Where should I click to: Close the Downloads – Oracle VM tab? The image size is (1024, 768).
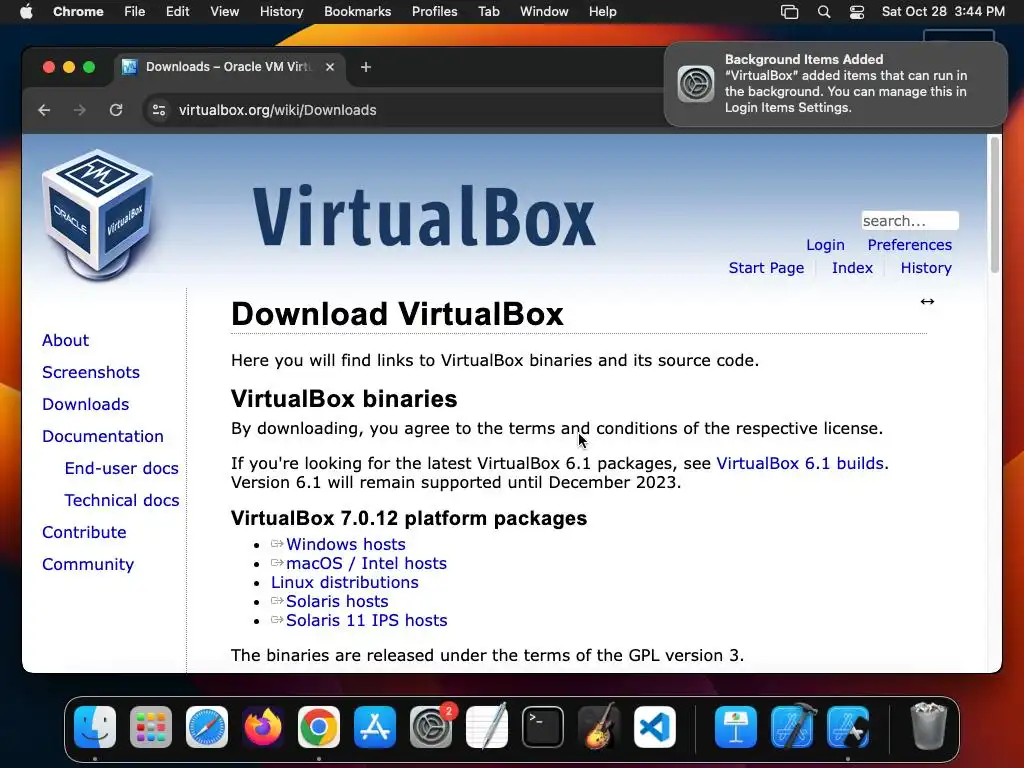point(330,67)
